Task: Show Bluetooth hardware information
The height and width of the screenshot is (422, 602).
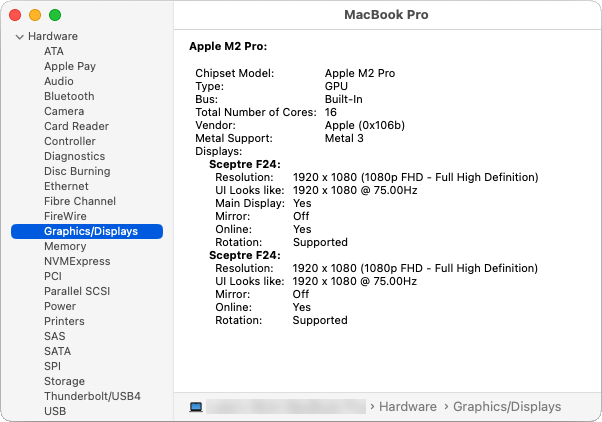Action: click(69, 96)
